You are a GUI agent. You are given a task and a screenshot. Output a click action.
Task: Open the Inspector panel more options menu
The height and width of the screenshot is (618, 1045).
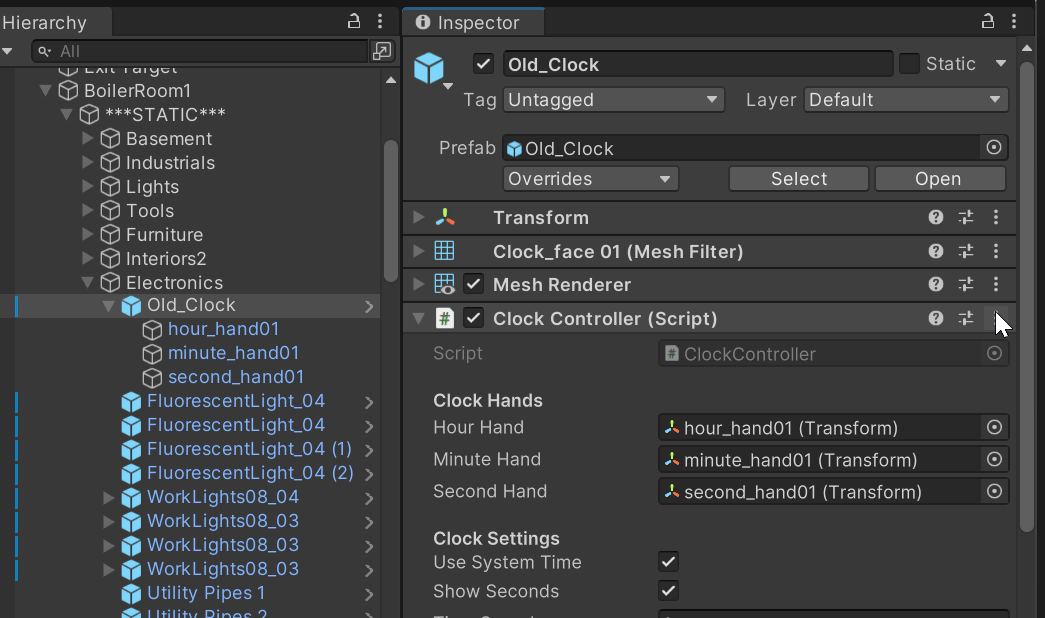(x=1014, y=21)
